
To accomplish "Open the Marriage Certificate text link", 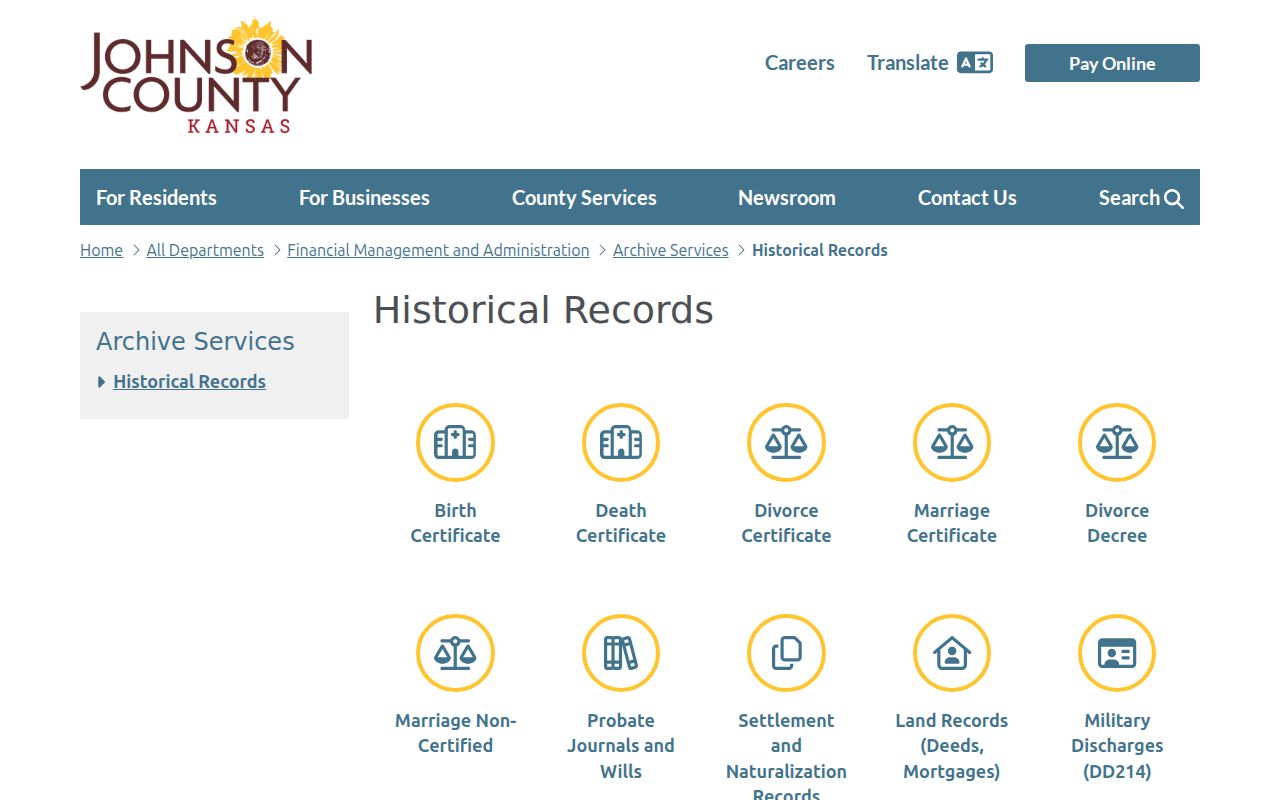I will click(x=952, y=523).
